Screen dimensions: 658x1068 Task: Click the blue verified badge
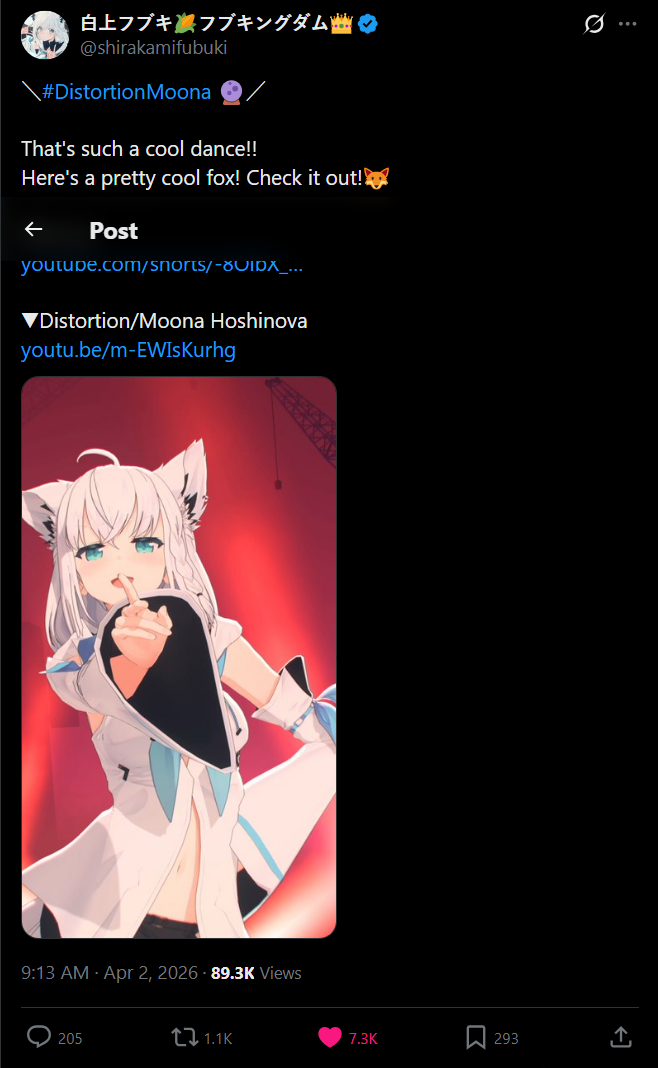coord(368,24)
